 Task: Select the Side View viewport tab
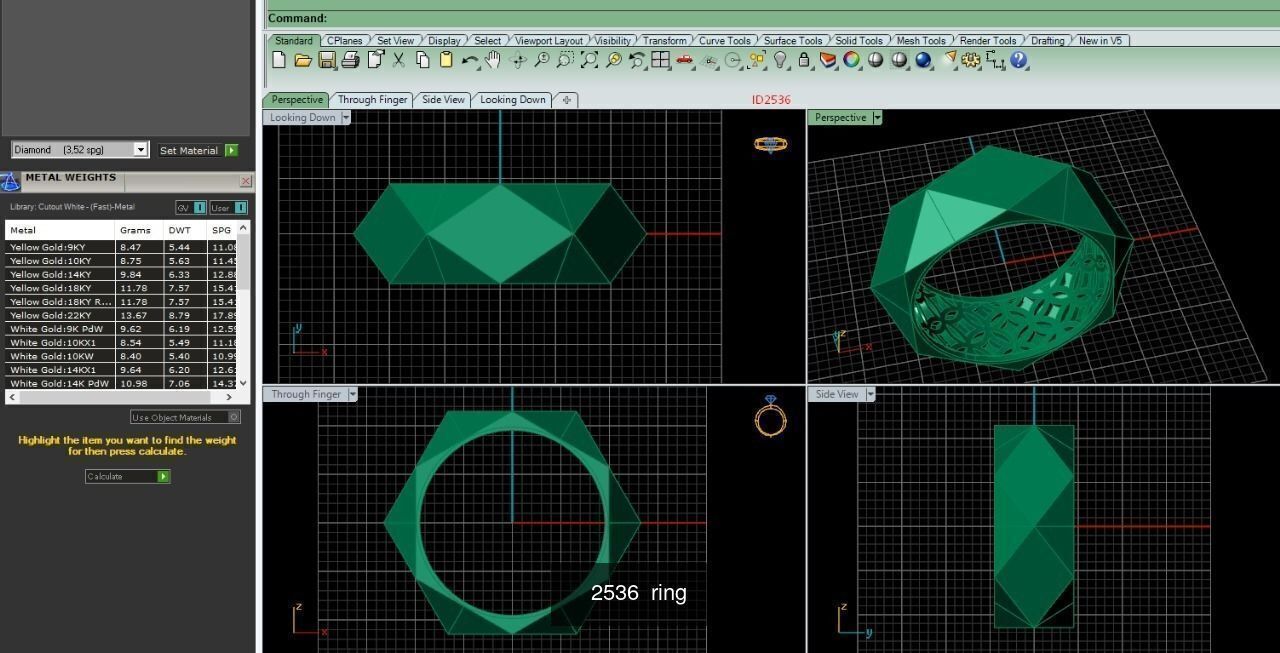443,100
